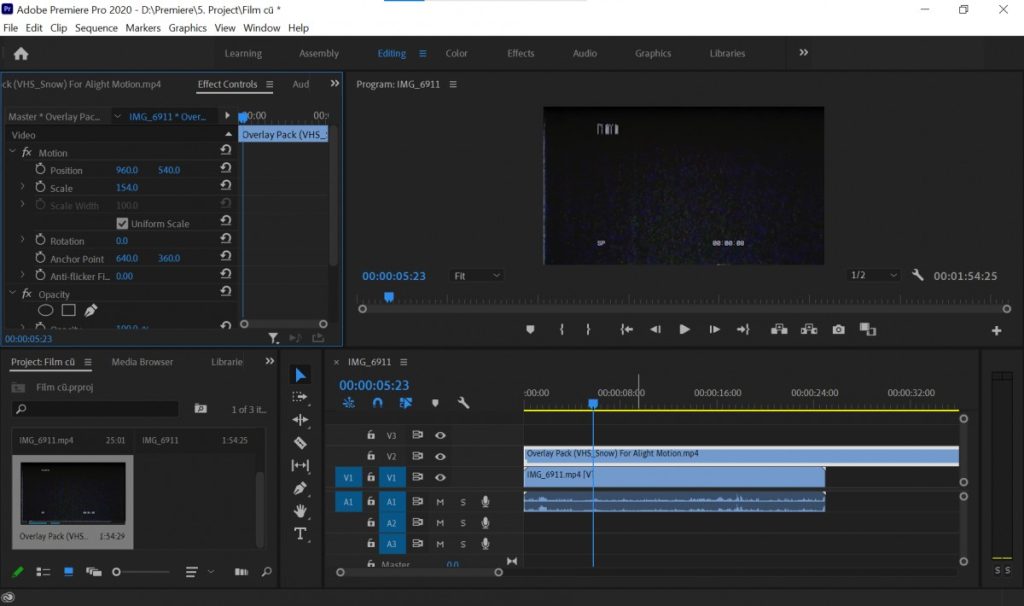Open the playback resolution 1/2 dropdown
Image resolution: width=1024 pixels, height=606 pixels.
(874, 275)
